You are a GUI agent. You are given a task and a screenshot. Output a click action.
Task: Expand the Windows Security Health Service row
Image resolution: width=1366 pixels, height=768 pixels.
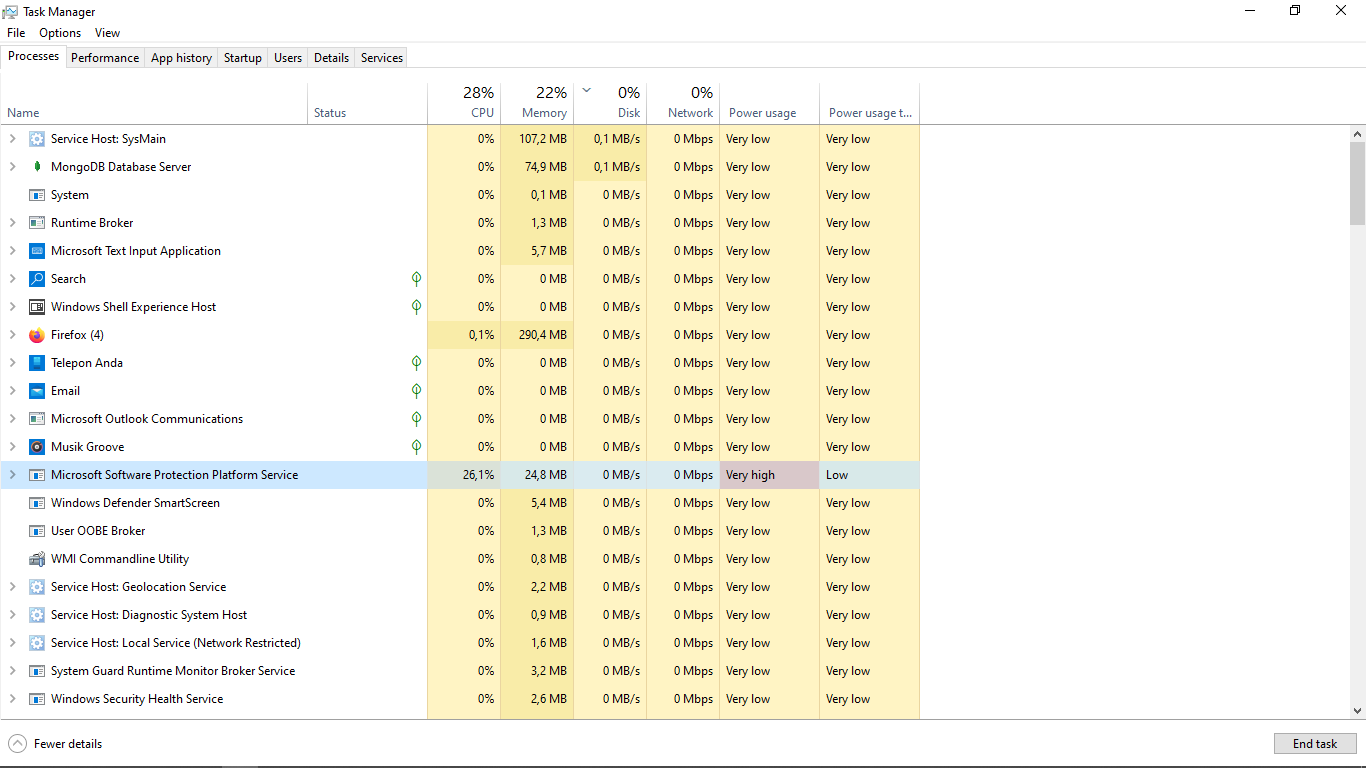[x=13, y=699]
